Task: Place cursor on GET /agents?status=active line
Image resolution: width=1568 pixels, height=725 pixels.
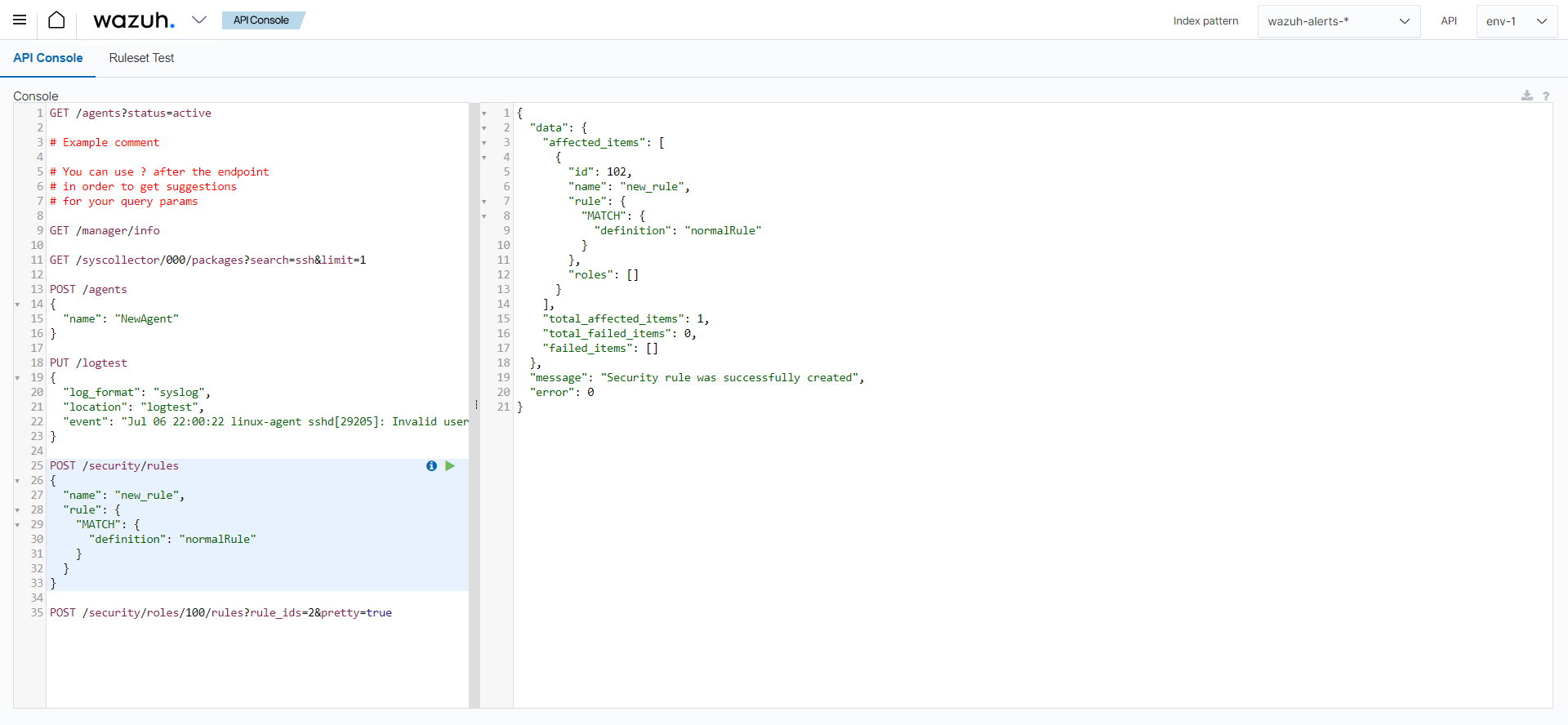Action: pos(131,113)
